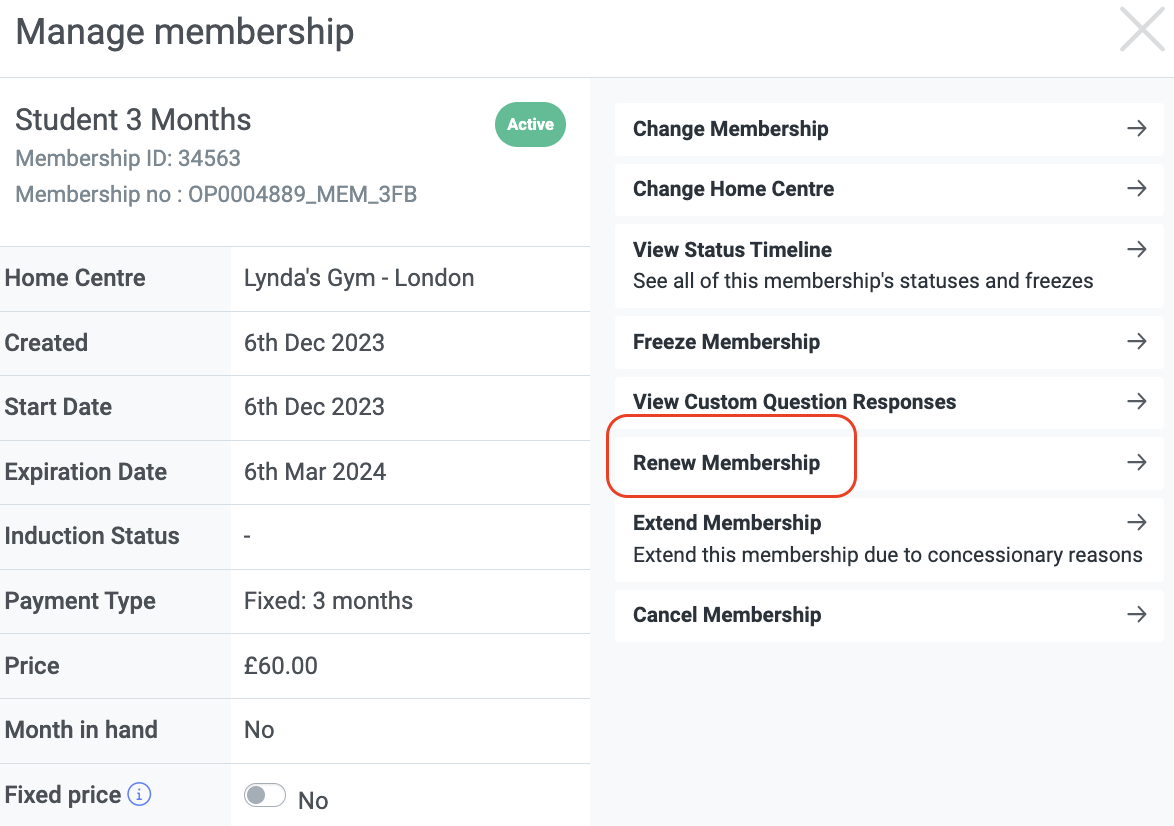Open View Status Timeline
This screenshot has width=1174, height=826.
coord(889,265)
